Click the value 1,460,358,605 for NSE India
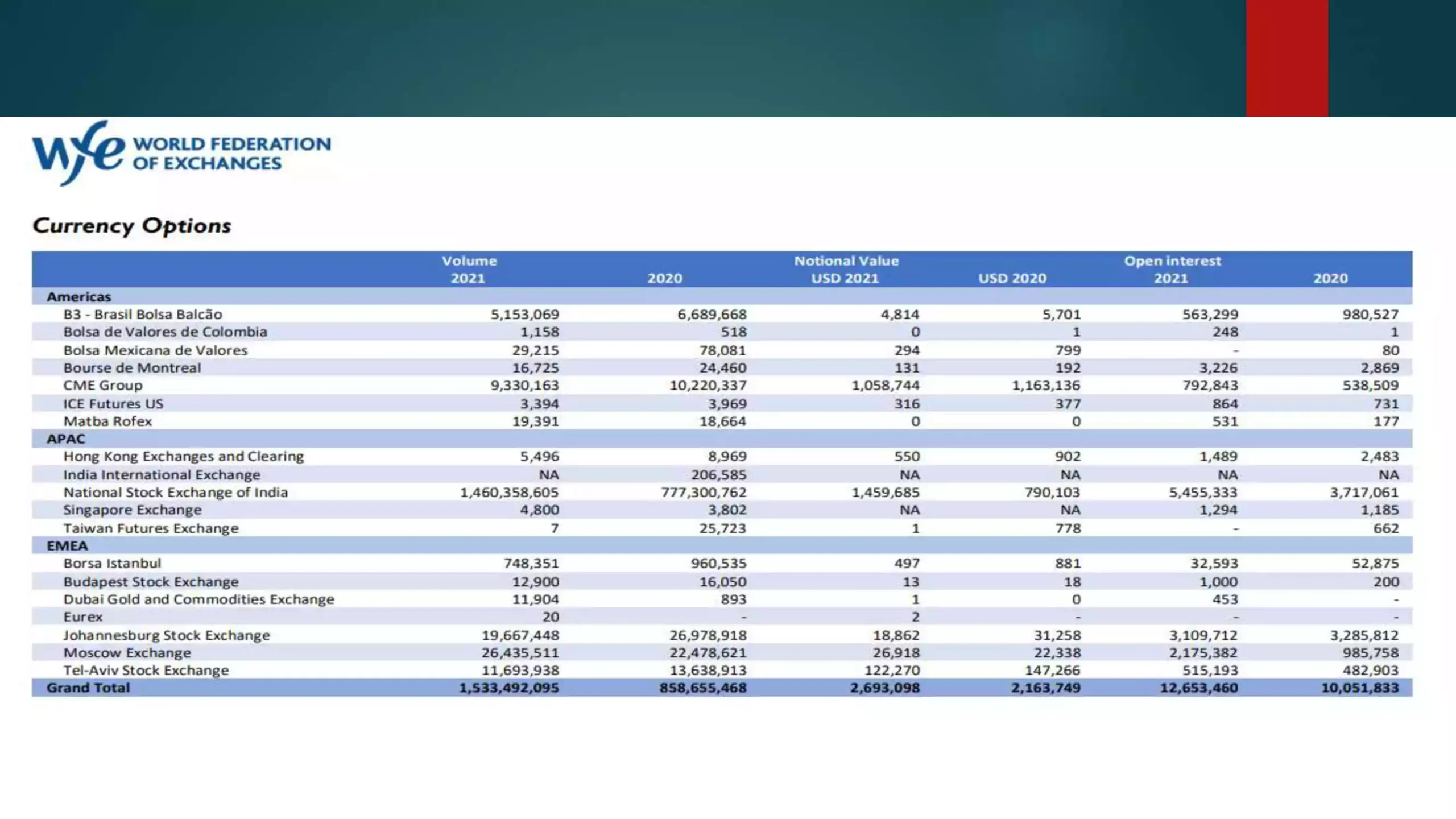This screenshot has width=1456, height=819. coord(510,493)
